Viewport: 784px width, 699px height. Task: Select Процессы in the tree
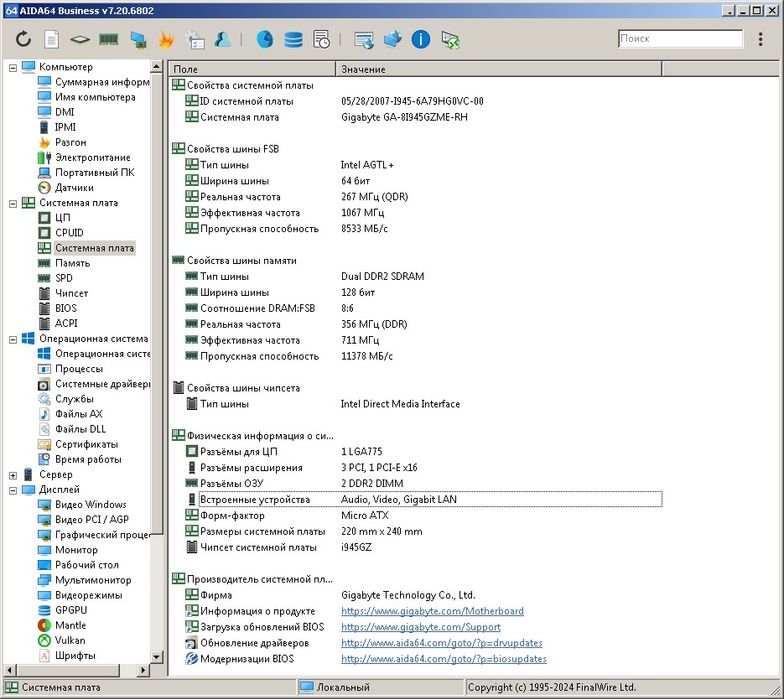click(x=79, y=368)
